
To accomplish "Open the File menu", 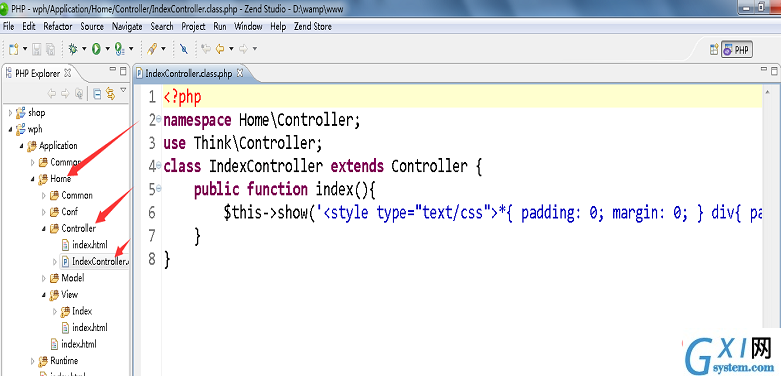I will point(8,26).
